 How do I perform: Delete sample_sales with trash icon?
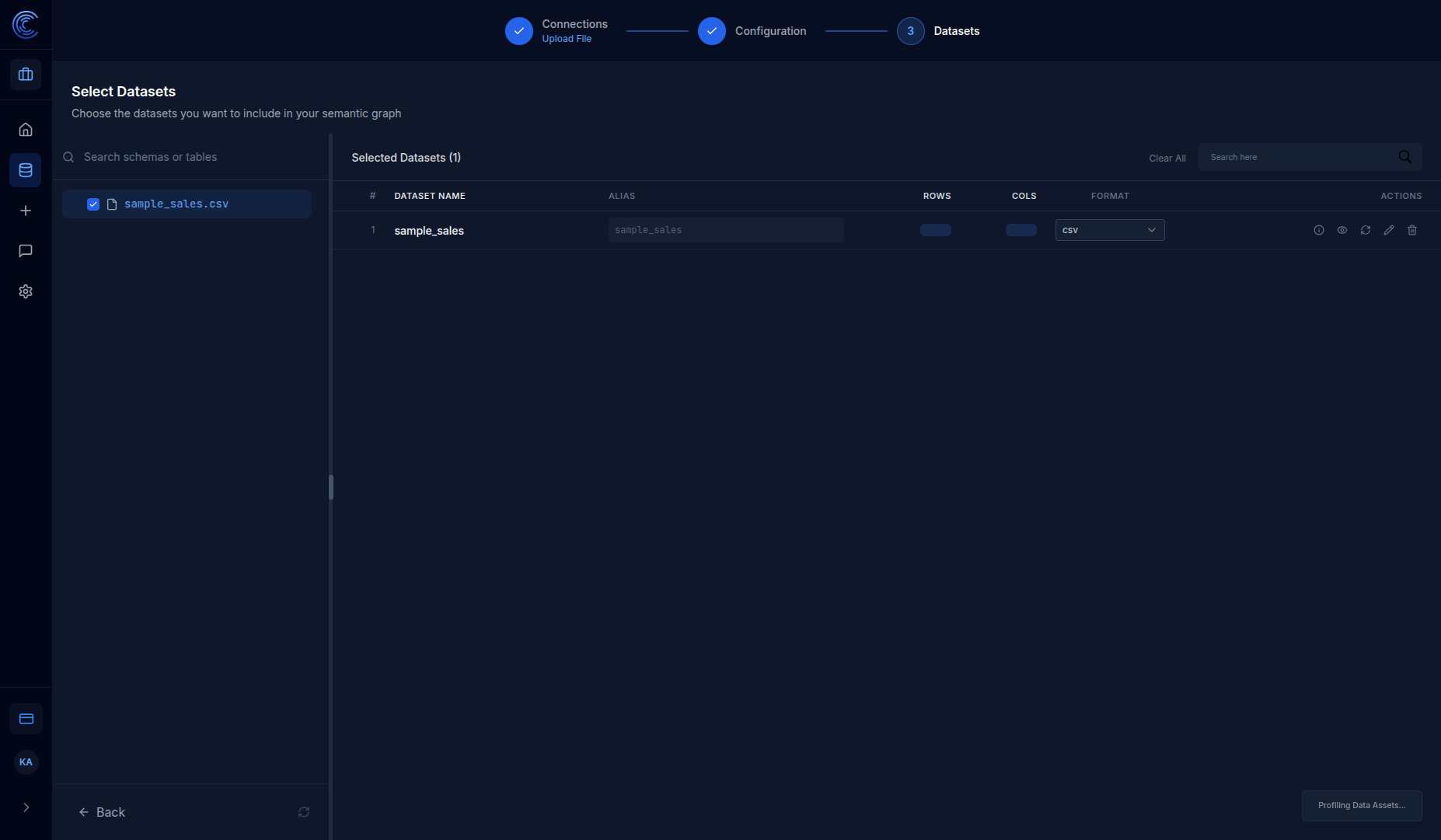point(1412,230)
